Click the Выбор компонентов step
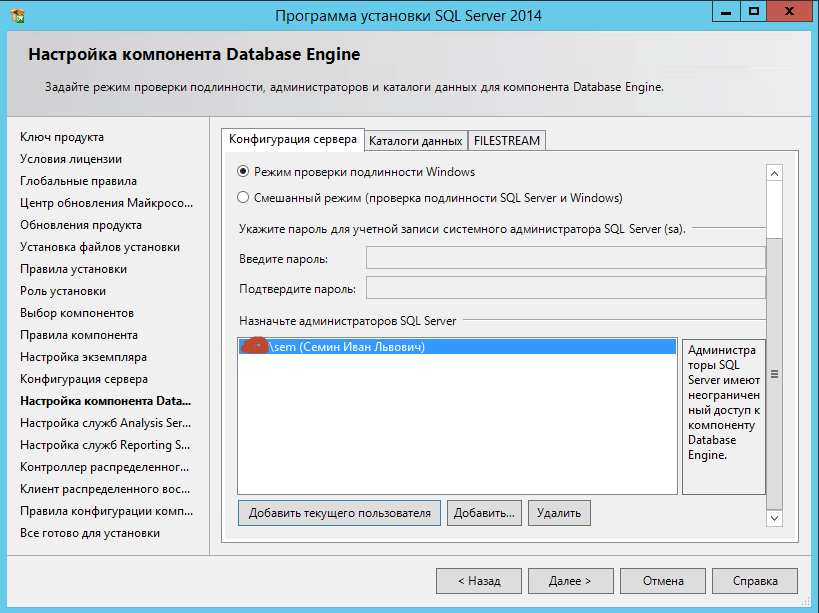819x613 pixels. [77, 312]
